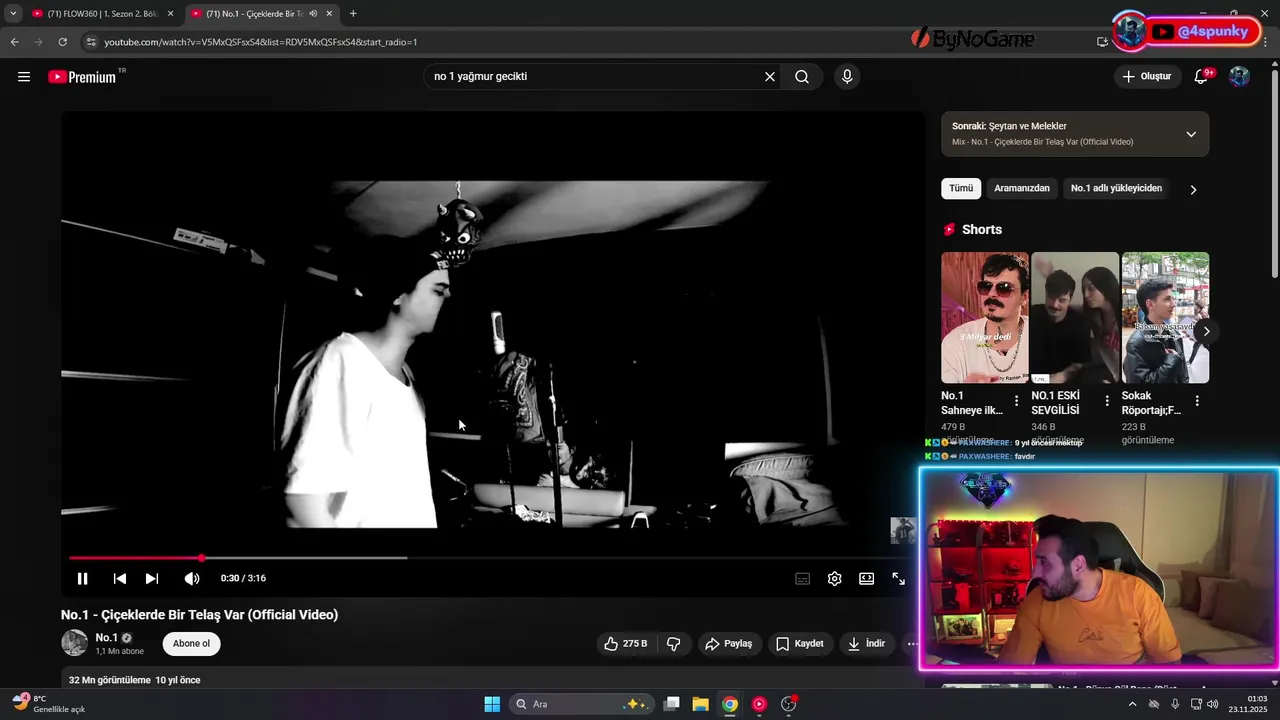
Task: View site information icon in address bar
Action: click(91, 42)
